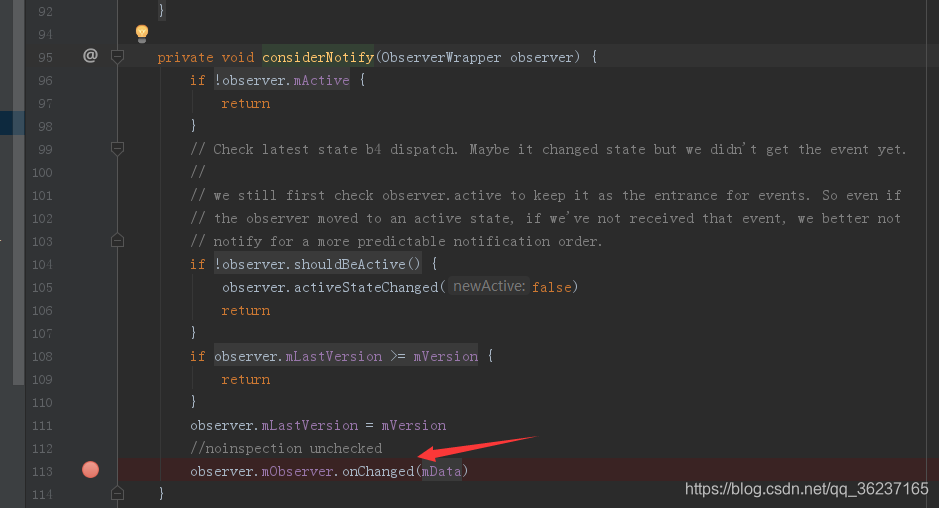Click line number 104 in gutter
The width and height of the screenshot is (939, 508).
(x=43, y=264)
